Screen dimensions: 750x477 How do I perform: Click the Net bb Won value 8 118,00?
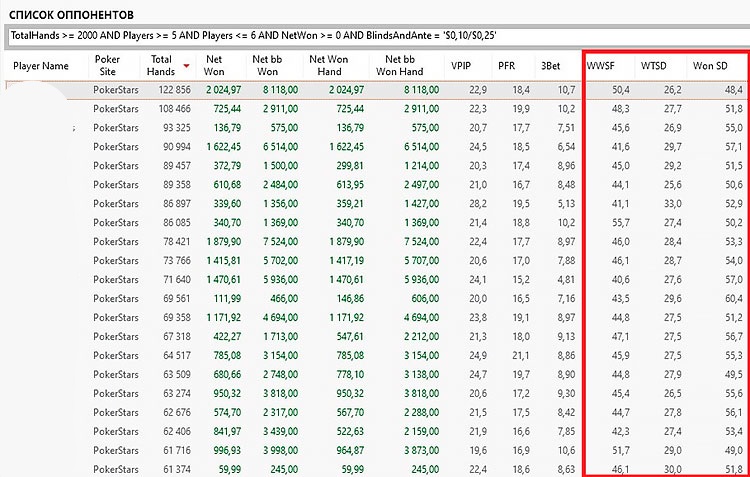tap(280, 89)
